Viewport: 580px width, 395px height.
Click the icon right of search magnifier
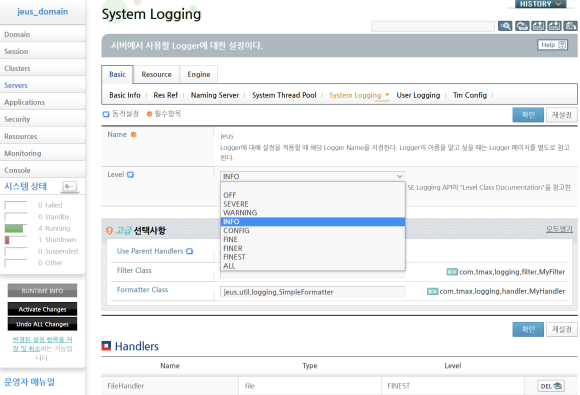coord(522,26)
